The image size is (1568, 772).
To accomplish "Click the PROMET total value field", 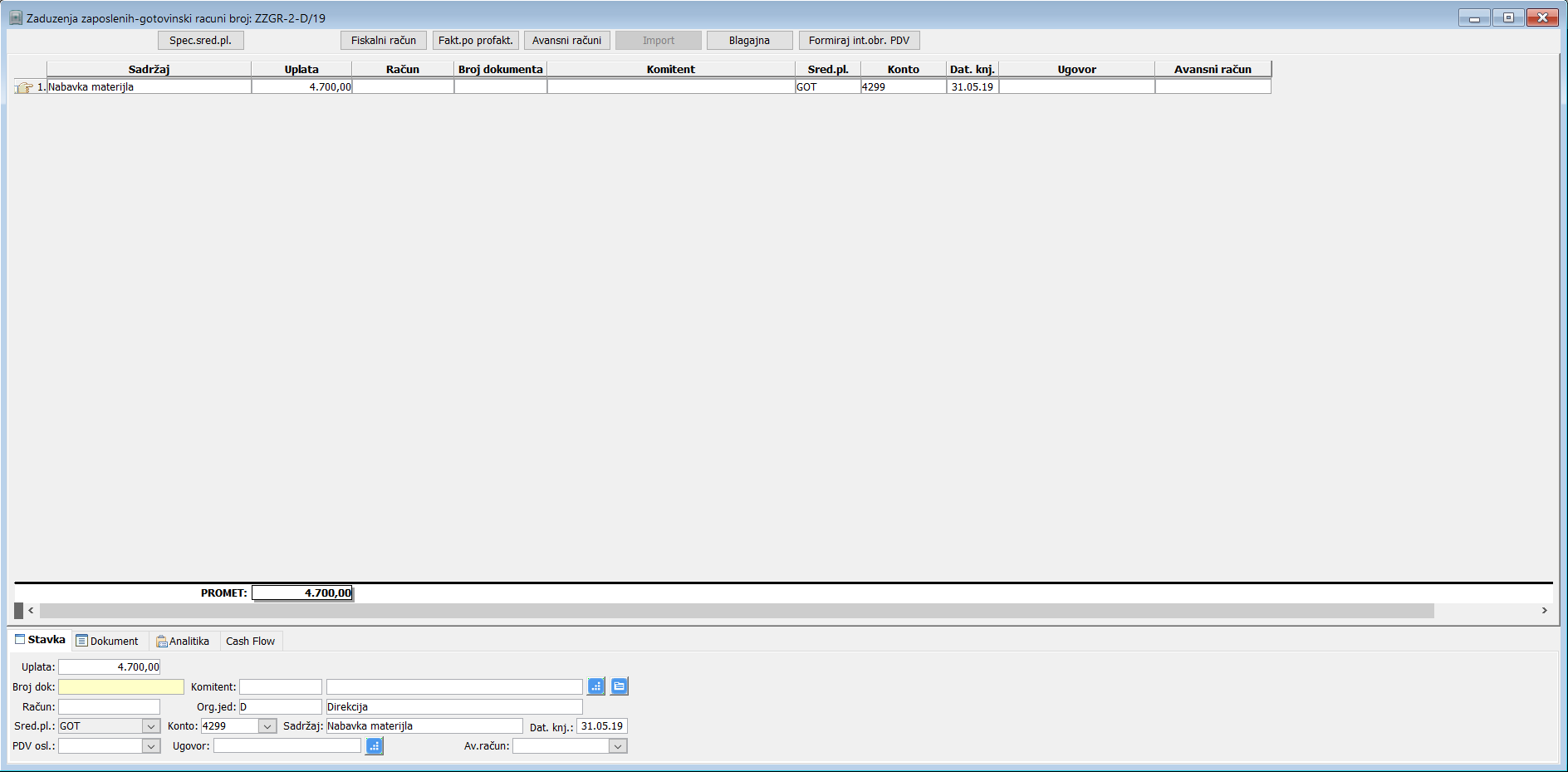I will point(303,593).
